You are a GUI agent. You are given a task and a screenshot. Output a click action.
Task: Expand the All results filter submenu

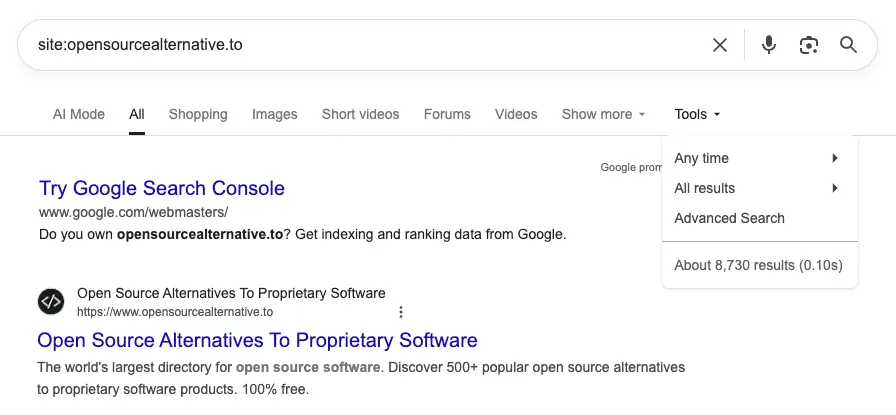(x=759, y=188)
